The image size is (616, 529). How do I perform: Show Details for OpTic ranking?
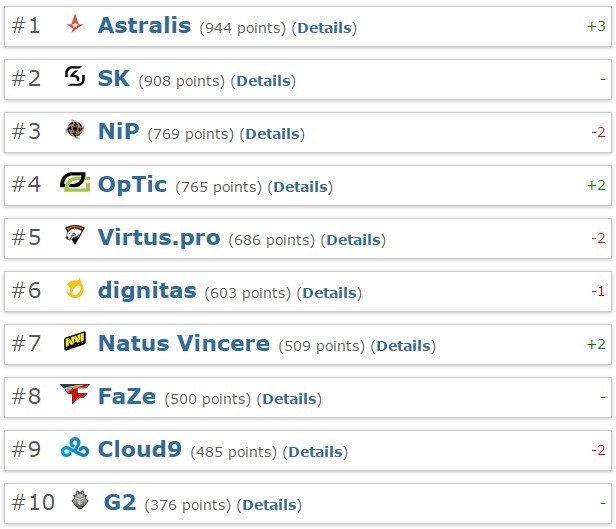coord(300,187)
